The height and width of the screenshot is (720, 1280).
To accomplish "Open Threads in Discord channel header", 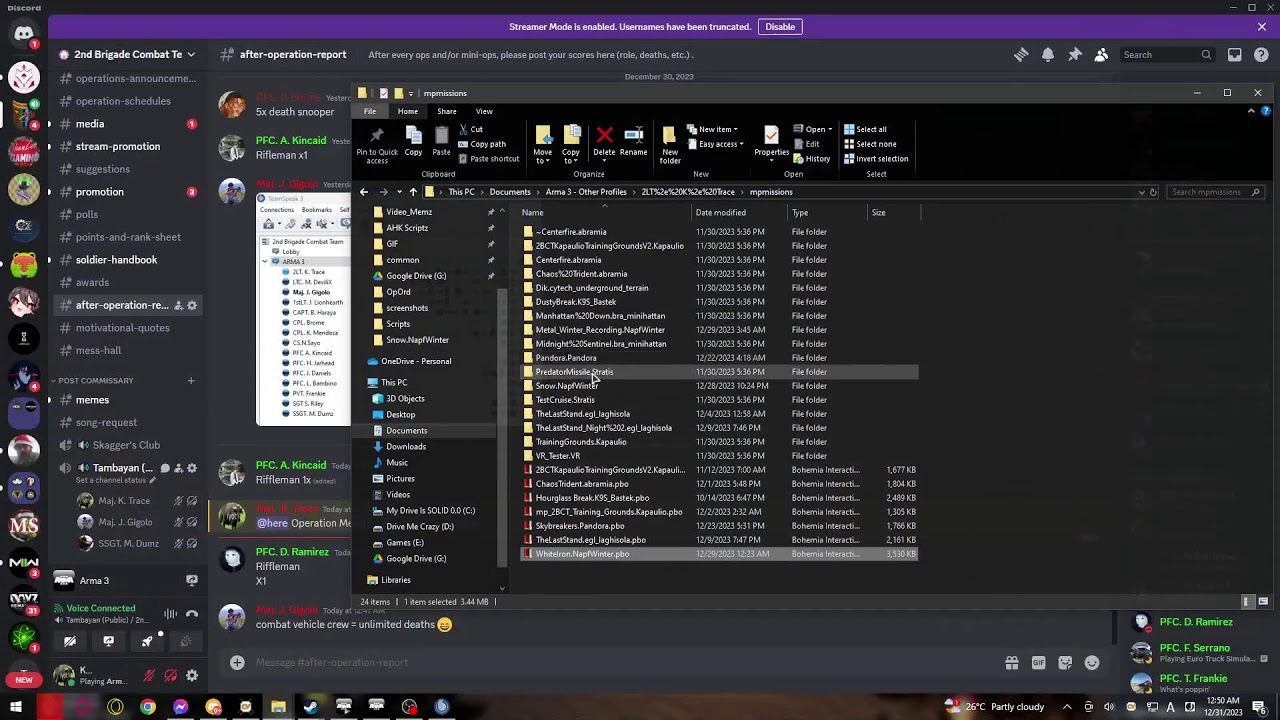I will (x=1021, y=55).
